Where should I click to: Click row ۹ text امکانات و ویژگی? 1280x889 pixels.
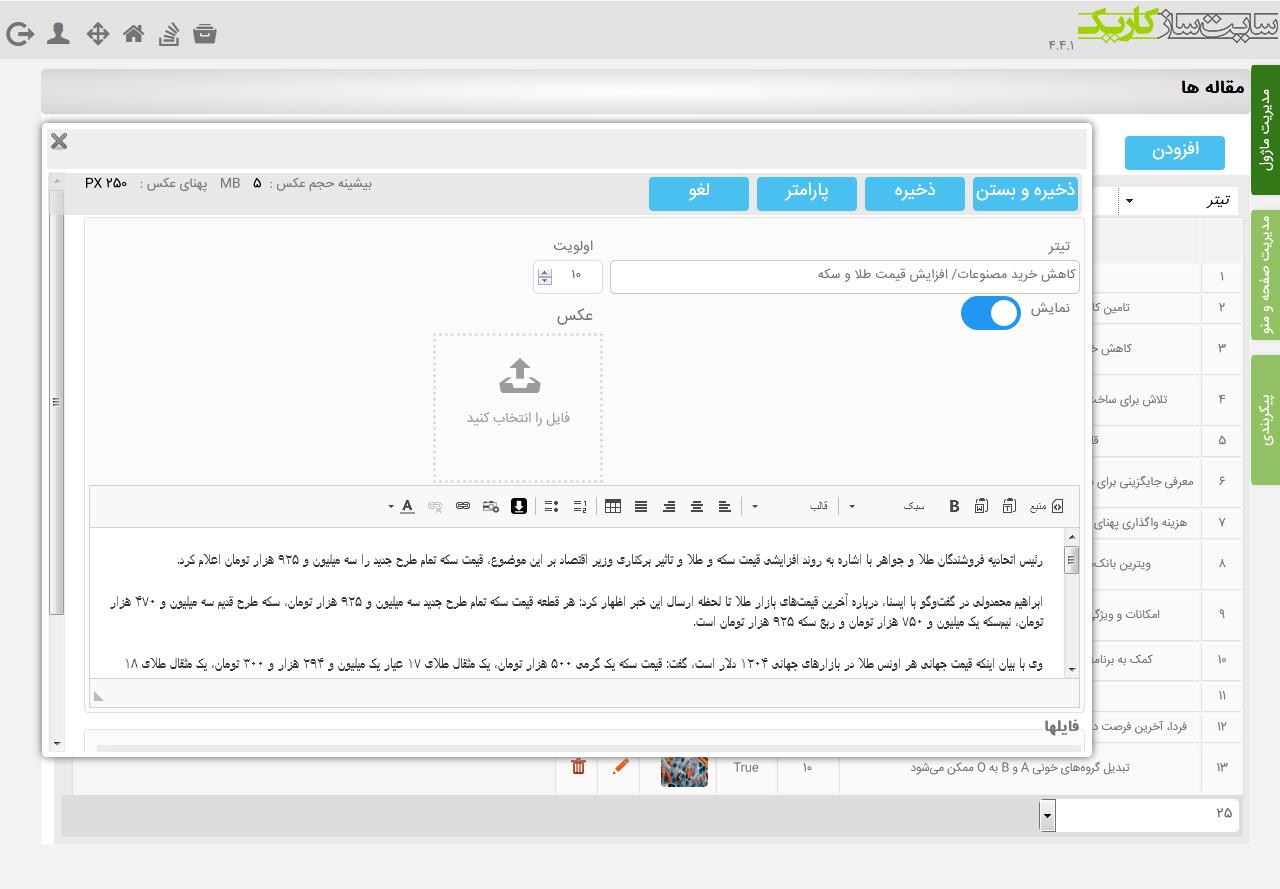1127,614
